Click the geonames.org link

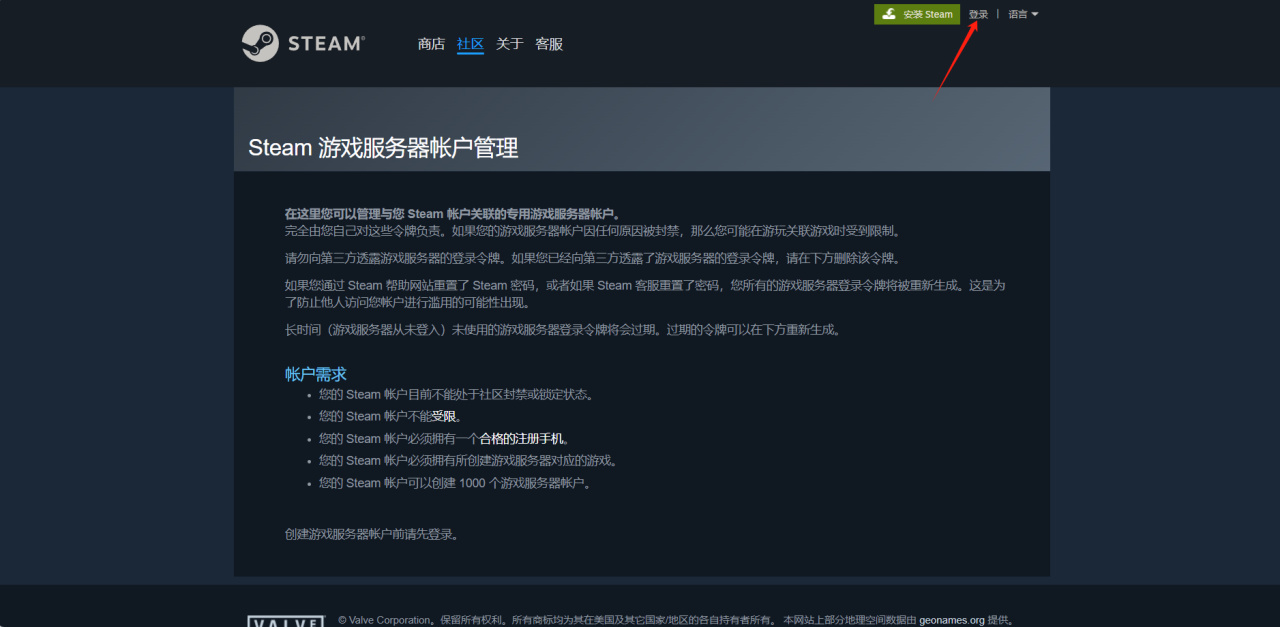pyautogui.click(x=952, y=620)
